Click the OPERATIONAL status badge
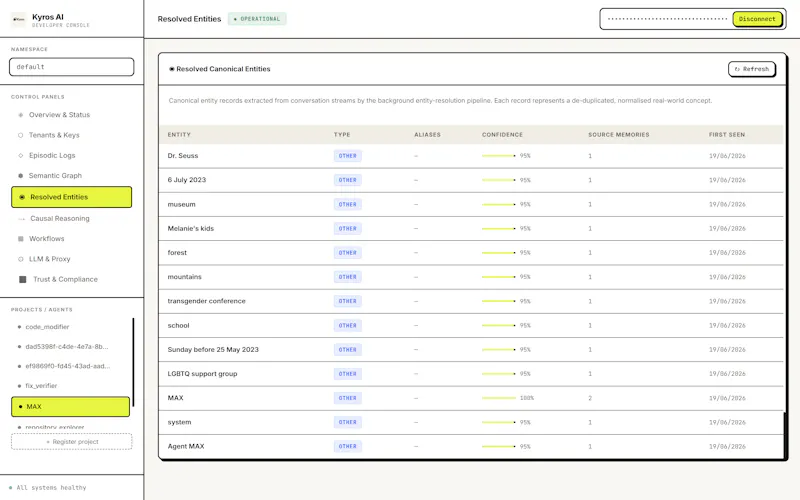 click(x=257, y=19)
